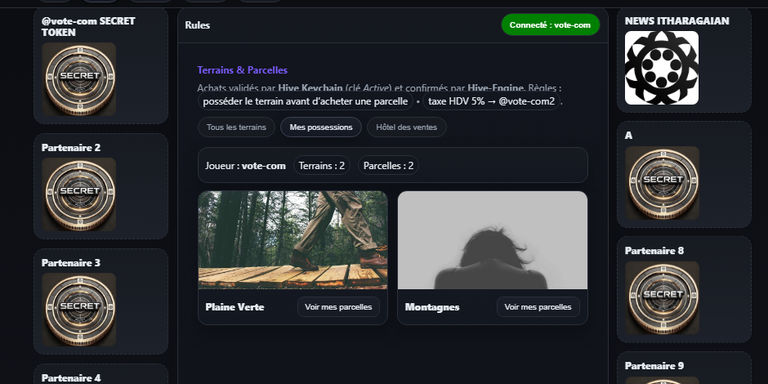Viewport: 768px width, 384px height.
Task: Switch to Tous les terrains tab
Action: pos(236,127)
